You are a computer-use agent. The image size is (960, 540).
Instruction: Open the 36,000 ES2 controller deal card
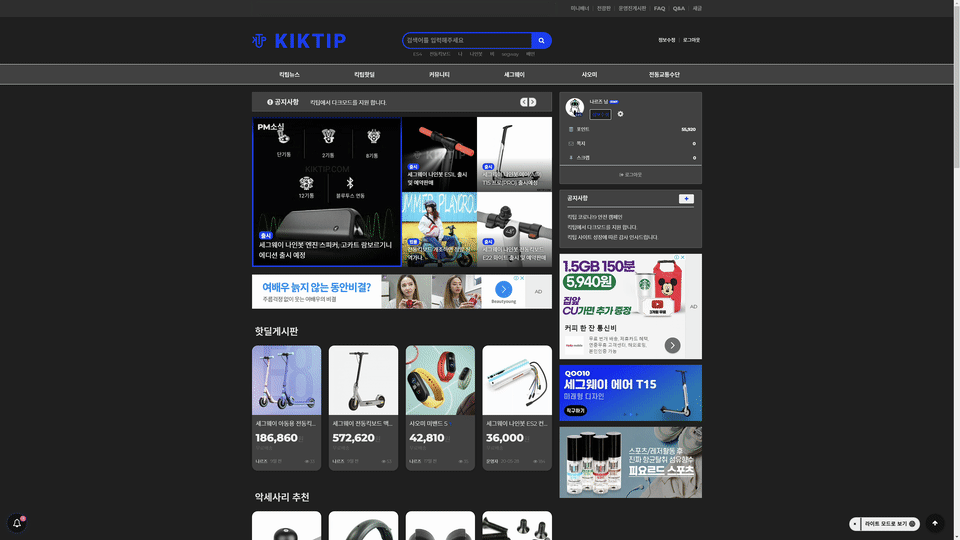click(517, 408)
